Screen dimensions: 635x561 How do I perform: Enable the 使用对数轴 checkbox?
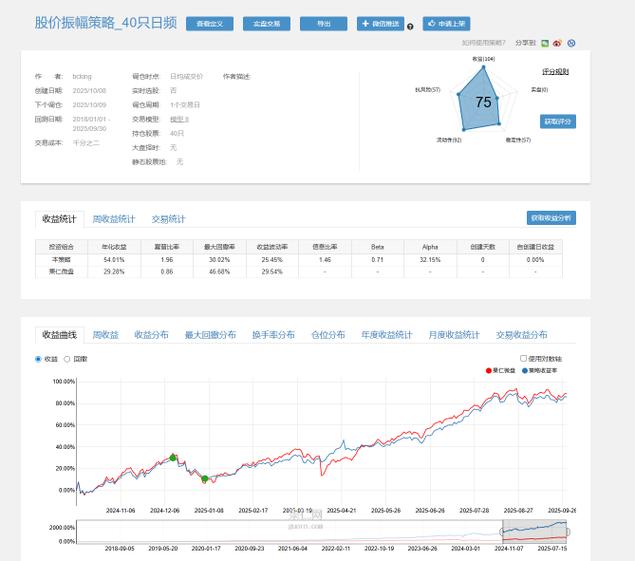523,358
